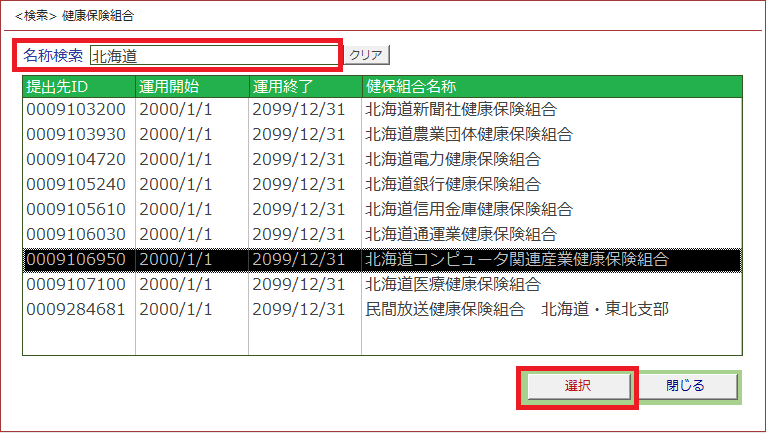This screenshot has width=766, height=433.
Task: Select the 北海道通運業健康保険組合 row
Action: coord(460,234)
